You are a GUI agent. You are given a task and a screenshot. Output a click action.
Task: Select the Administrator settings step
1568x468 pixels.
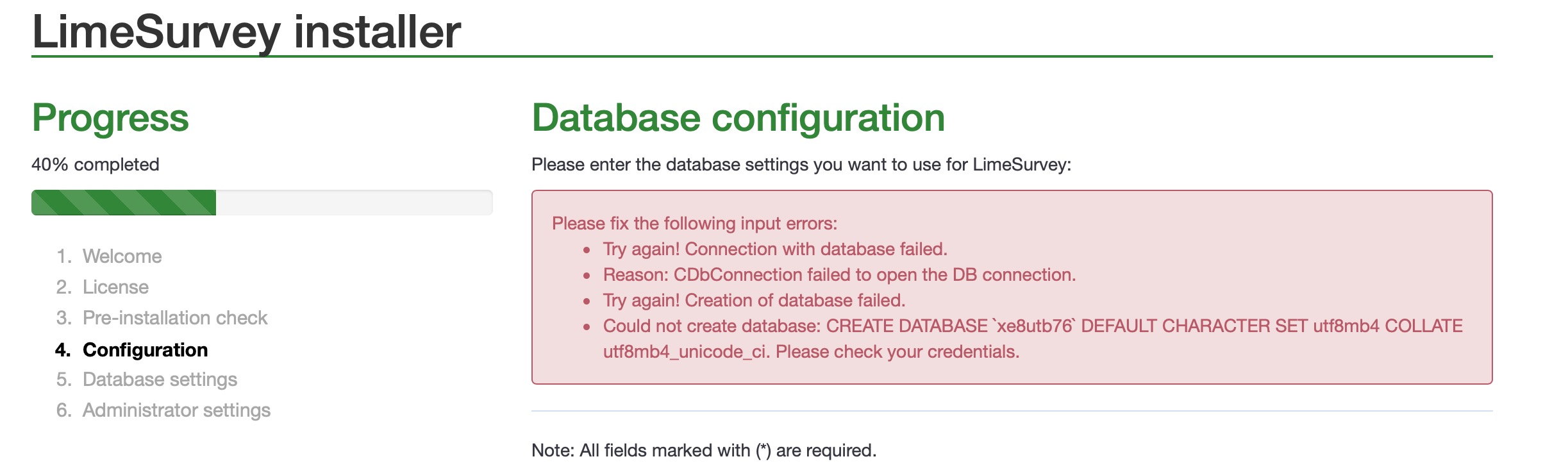[176, 410]
